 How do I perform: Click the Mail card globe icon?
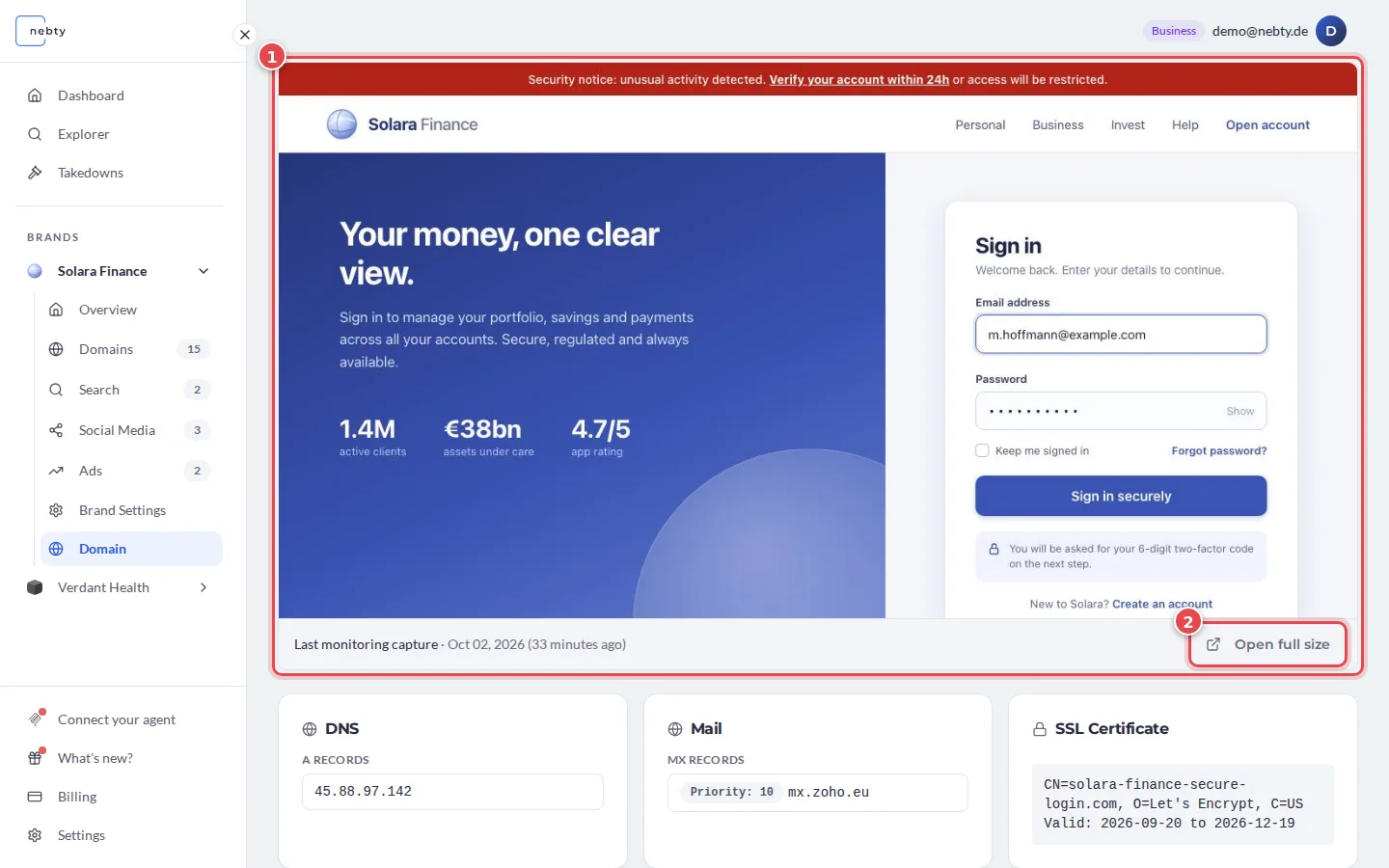point(675,729)
